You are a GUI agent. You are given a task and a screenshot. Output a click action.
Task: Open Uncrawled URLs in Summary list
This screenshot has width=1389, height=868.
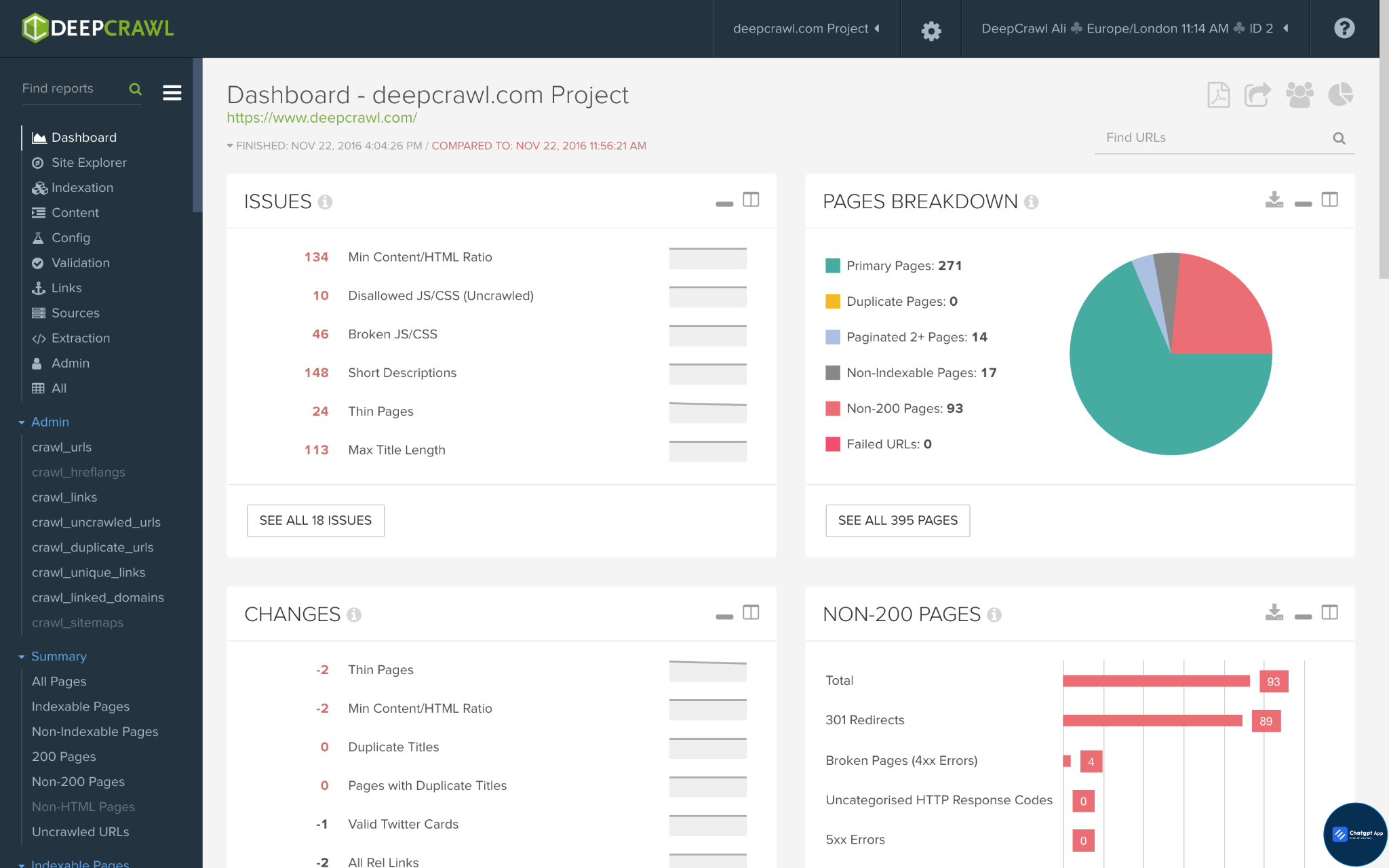click(80, 832)
